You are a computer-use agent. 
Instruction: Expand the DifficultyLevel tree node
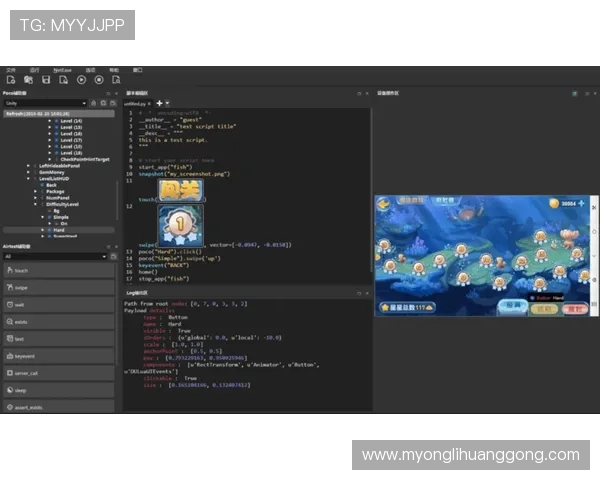click(x=38, y=203)
